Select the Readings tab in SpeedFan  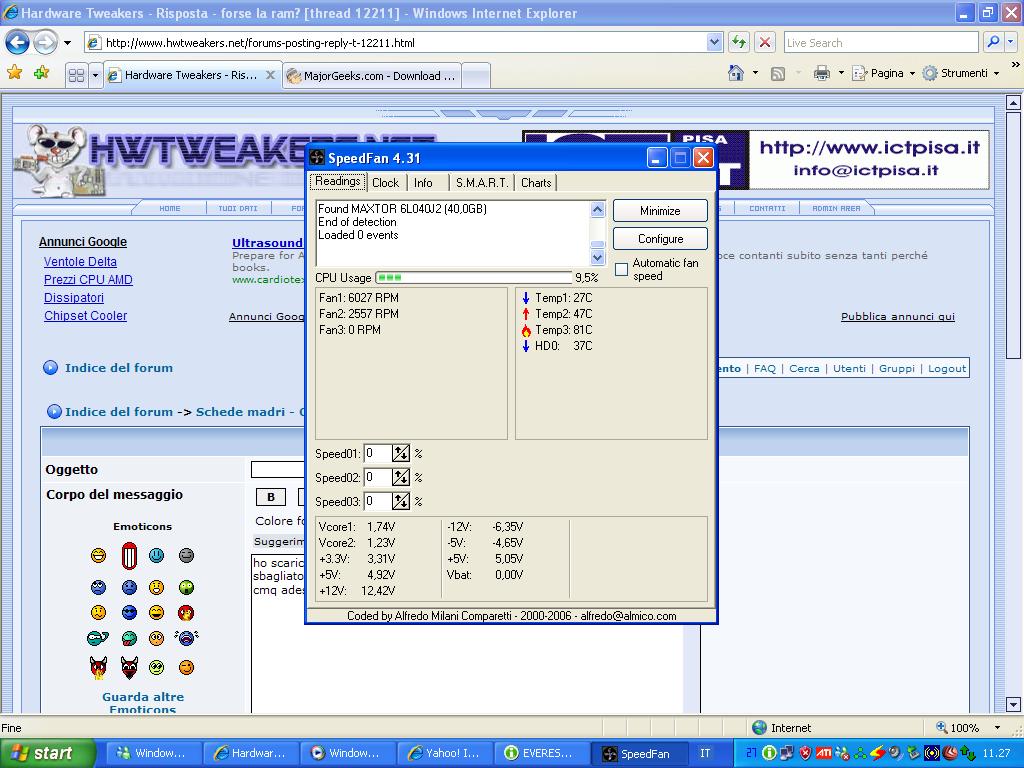(338, 182)
